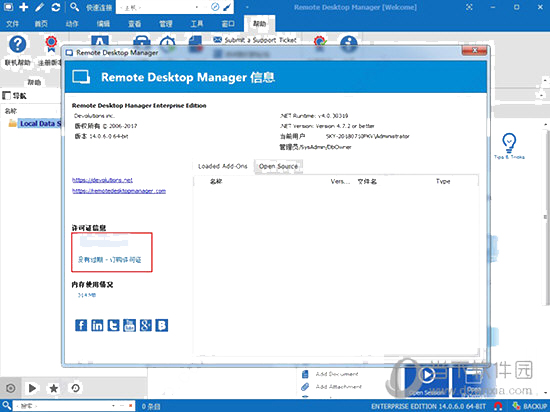Open the Twitter social icon
550x412 pixels.
[113, 325]
